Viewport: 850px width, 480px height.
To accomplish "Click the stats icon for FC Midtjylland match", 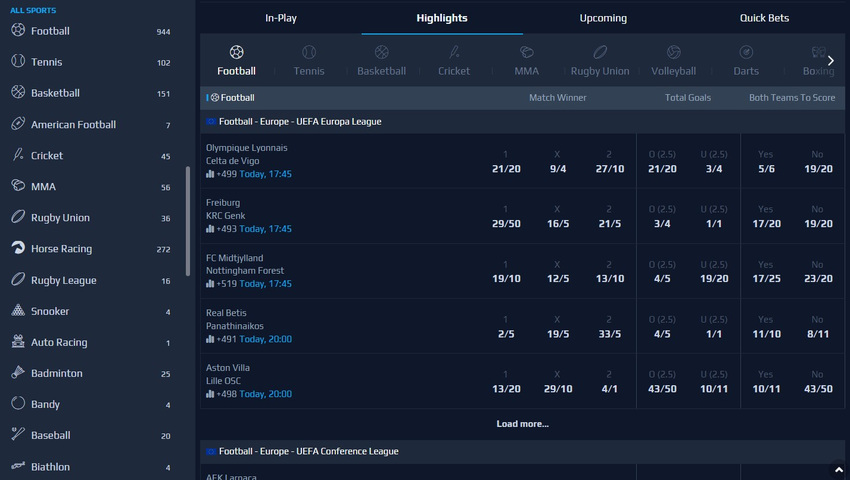I will [210, 284].
